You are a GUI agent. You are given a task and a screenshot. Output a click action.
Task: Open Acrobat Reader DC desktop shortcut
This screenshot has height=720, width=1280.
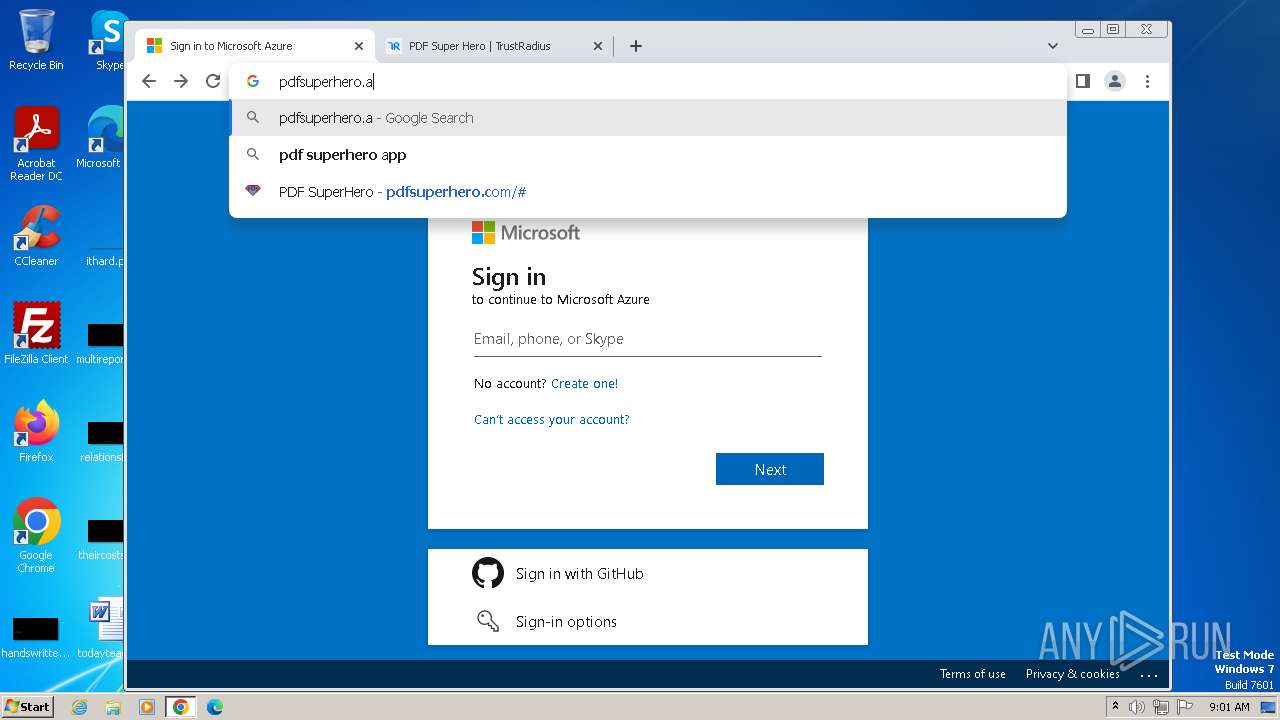(36, 144)
